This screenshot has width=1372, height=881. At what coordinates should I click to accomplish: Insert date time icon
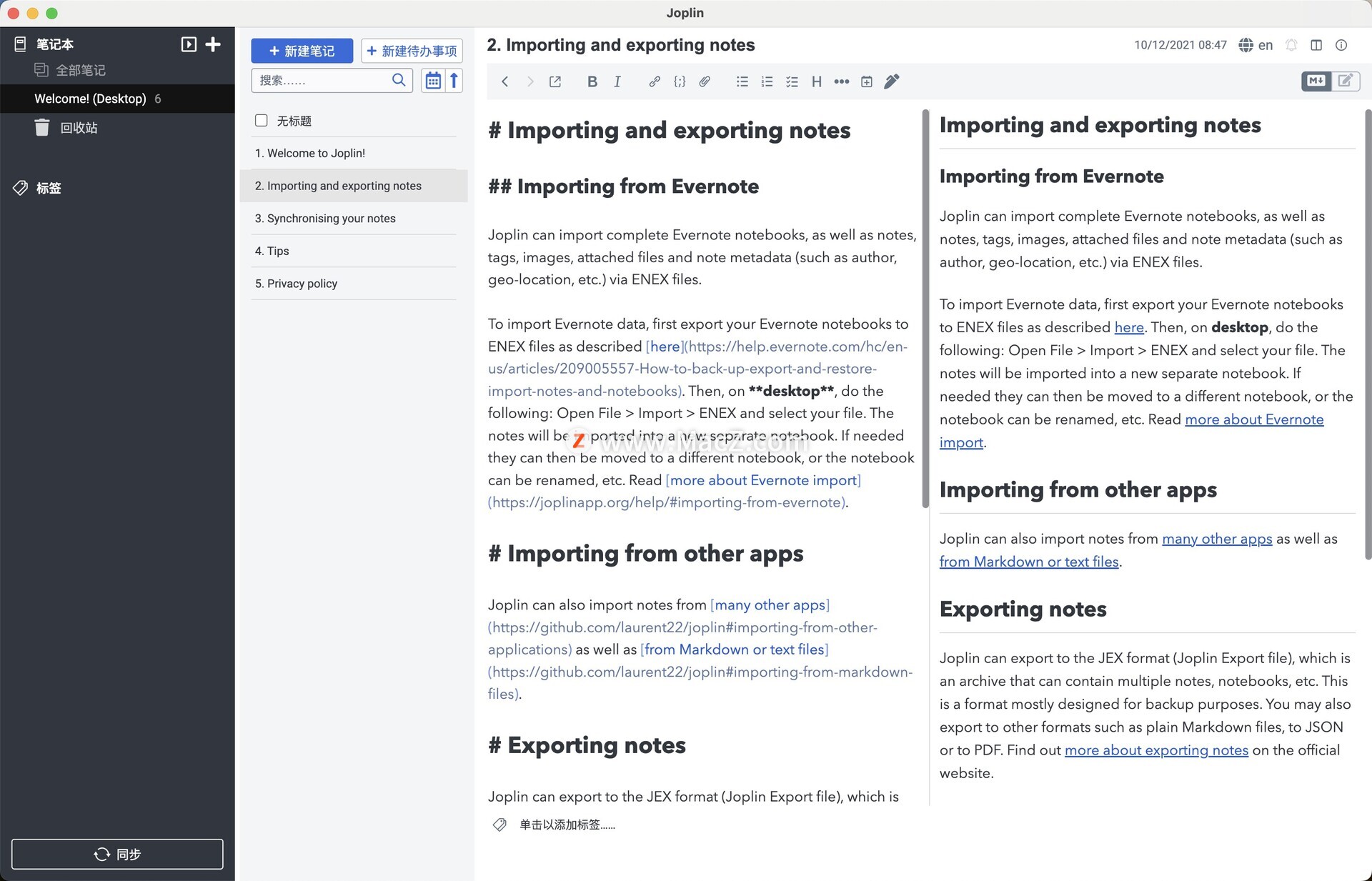[x=866, y=81]
